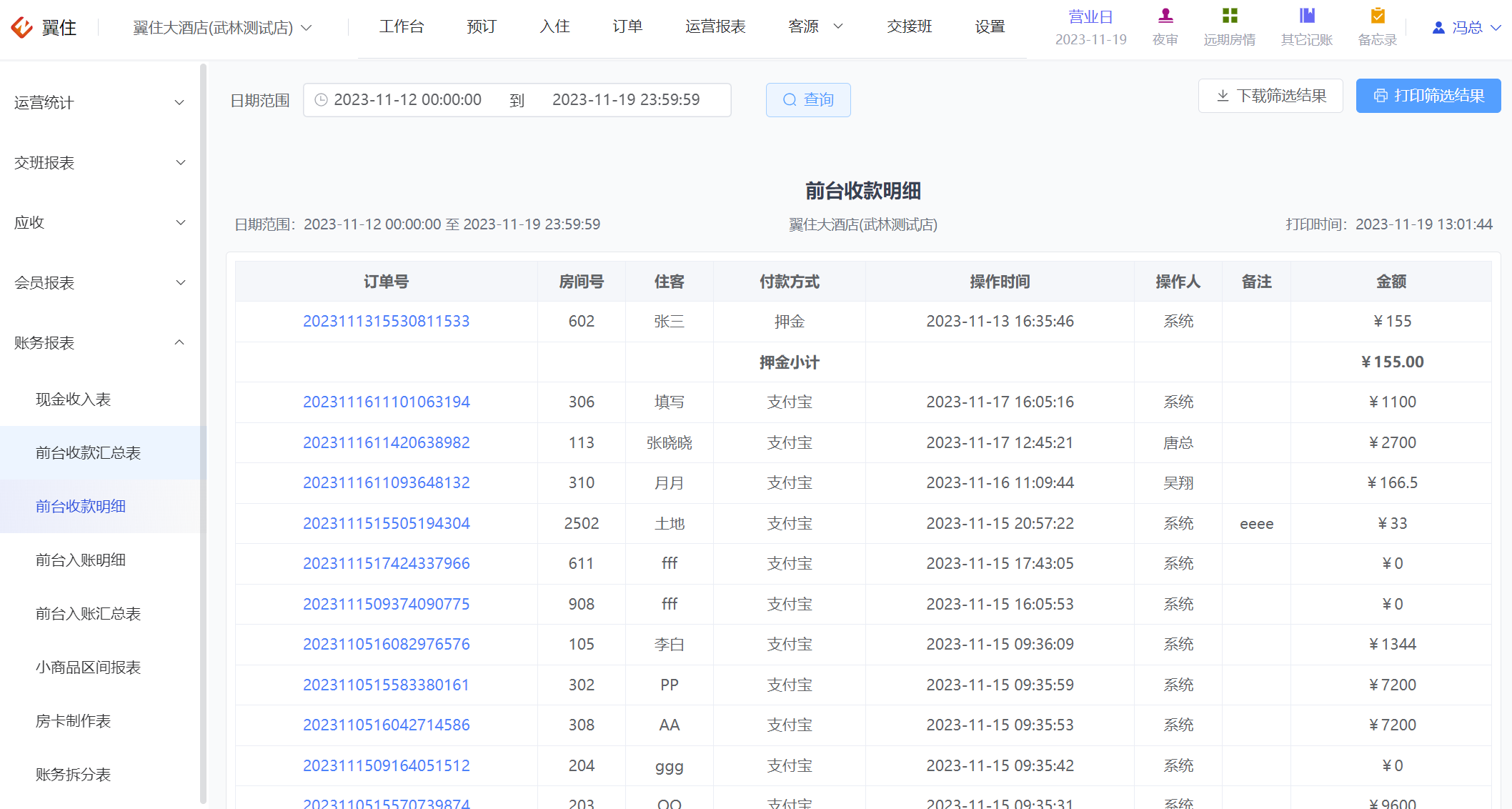Expand the 交班报表 sidebar section
1512x809 pixels.
click(99, 162)
